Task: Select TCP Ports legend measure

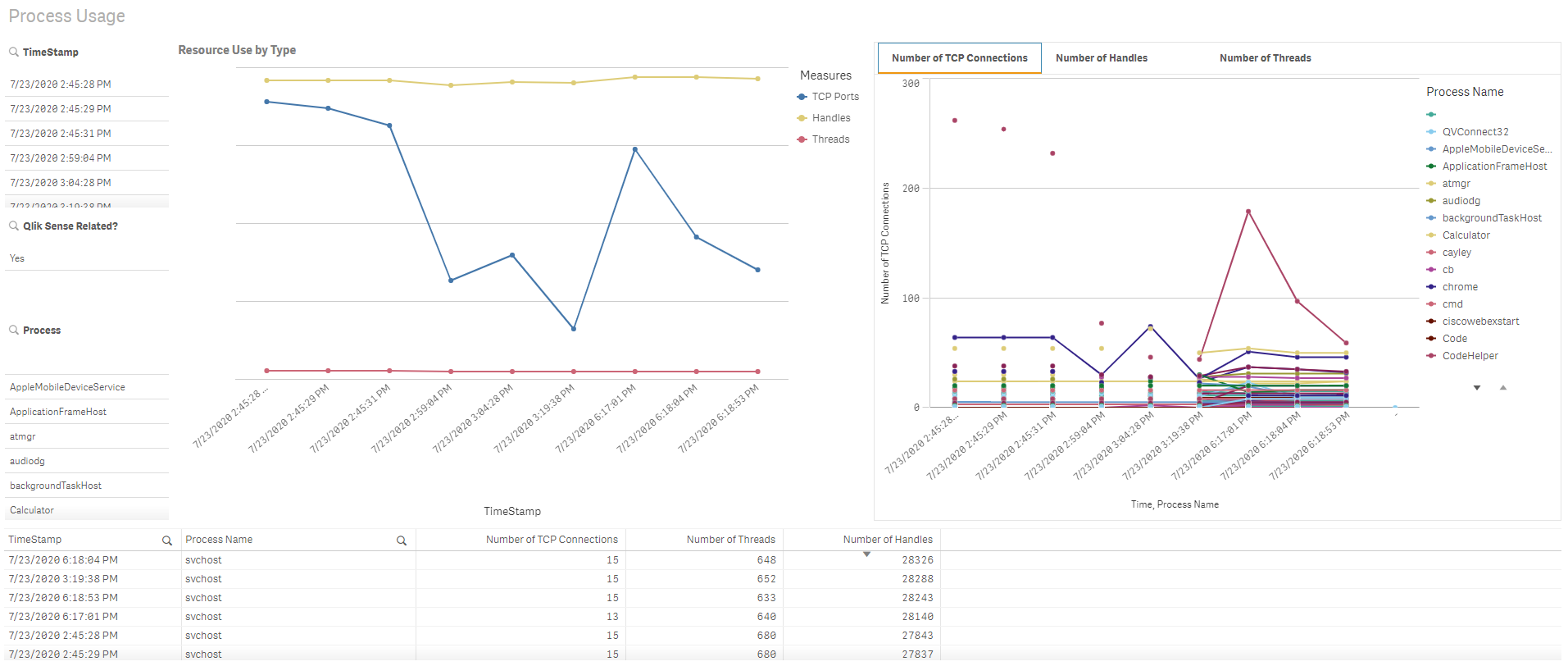Action: (829, 97)
